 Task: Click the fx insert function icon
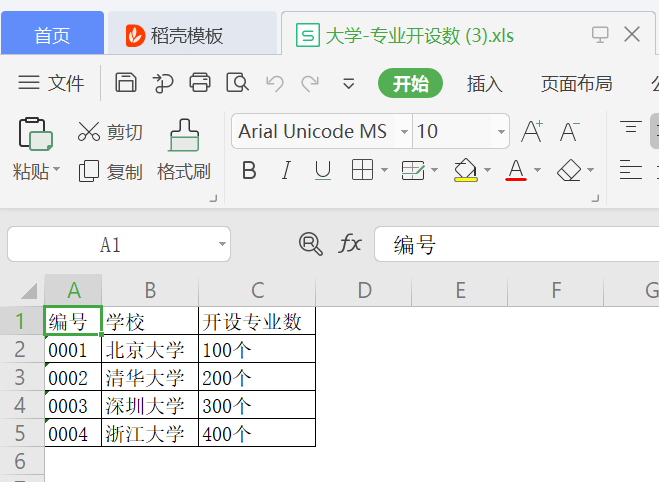pos(350,244)
